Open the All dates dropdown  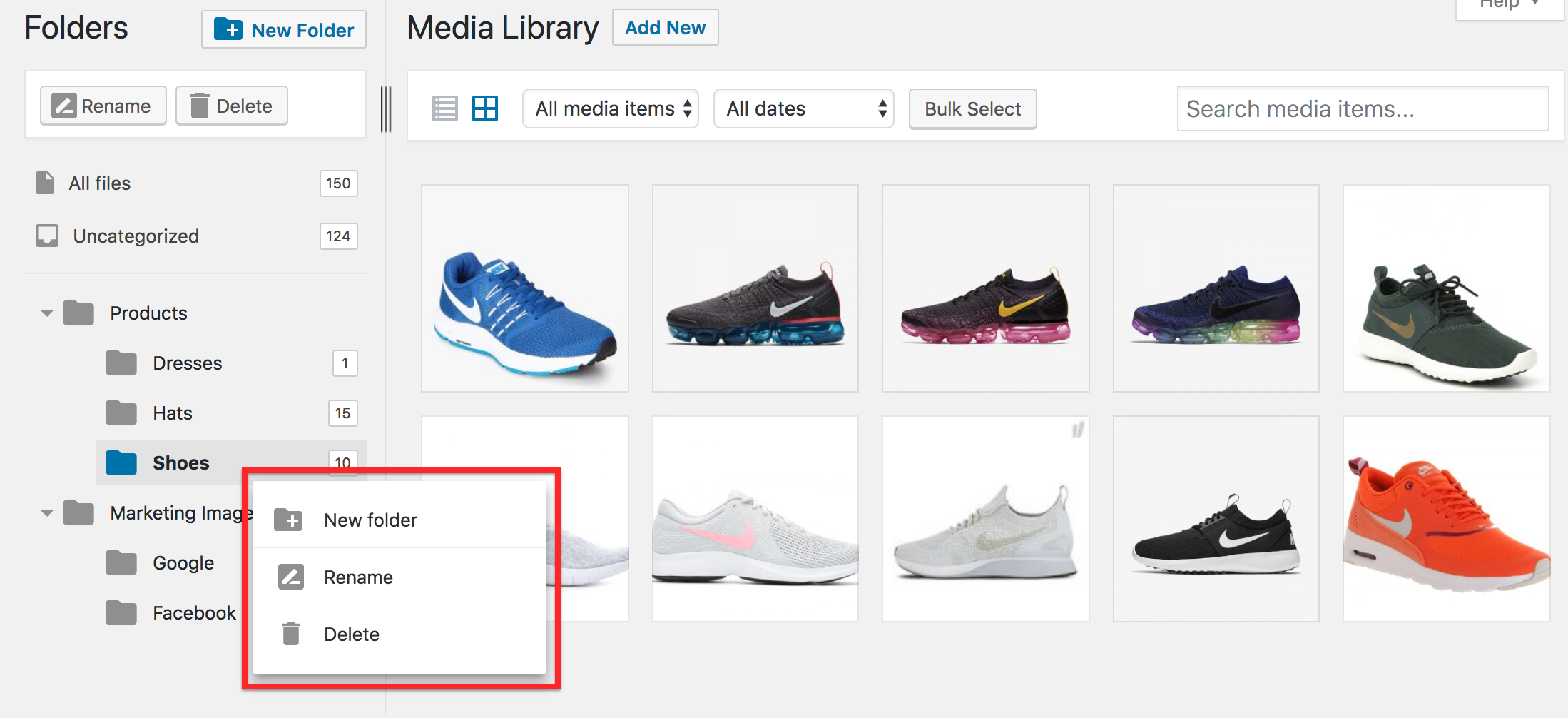[x=804, y=108]
